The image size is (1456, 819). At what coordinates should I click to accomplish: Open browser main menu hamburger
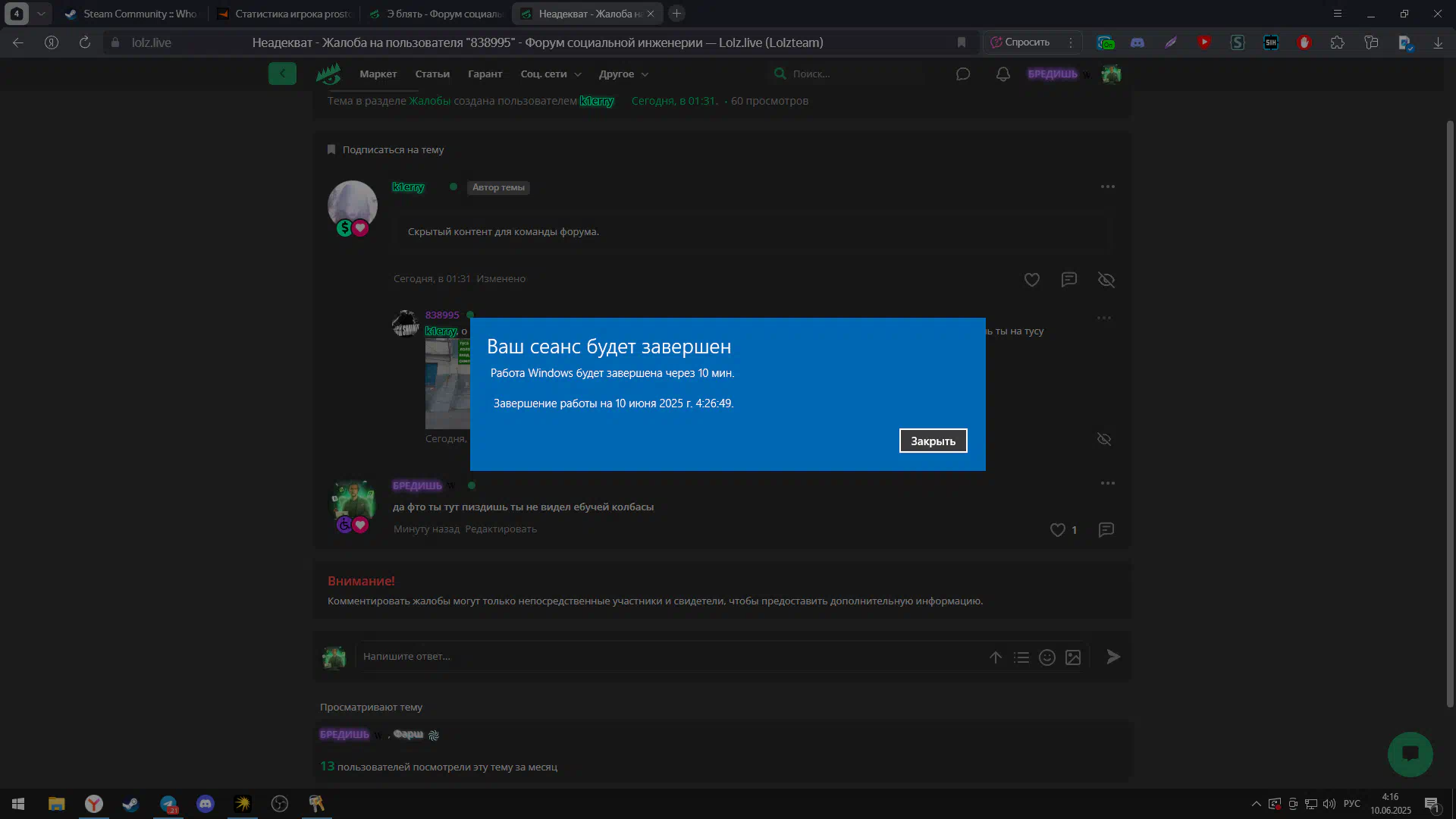1338,14
